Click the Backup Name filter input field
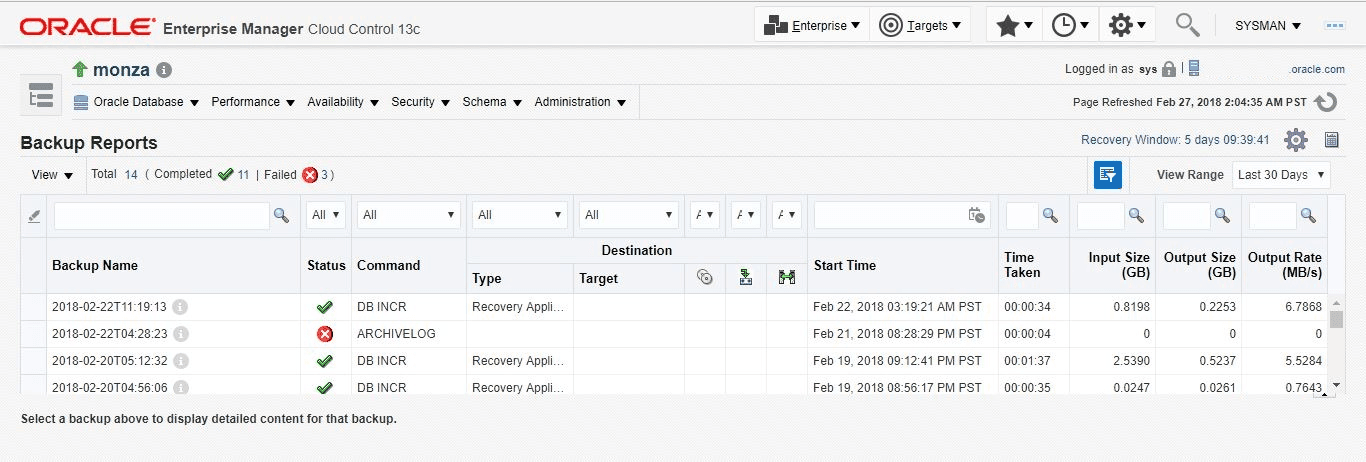Screen dimensions: 1366x462 coord(162,215)
